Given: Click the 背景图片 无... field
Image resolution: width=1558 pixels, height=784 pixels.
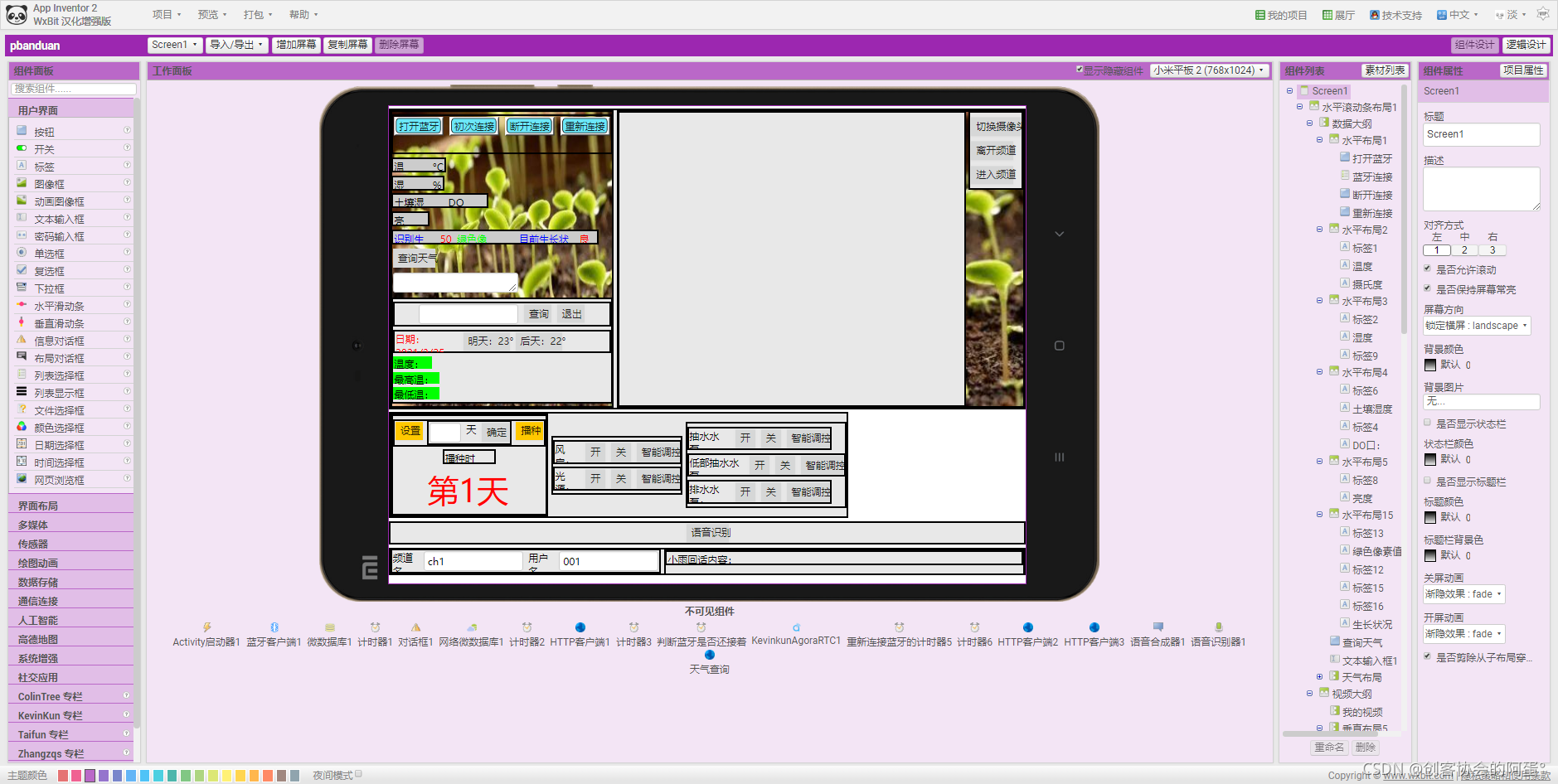Looking at the screenshot, I should pos(1481,402).
